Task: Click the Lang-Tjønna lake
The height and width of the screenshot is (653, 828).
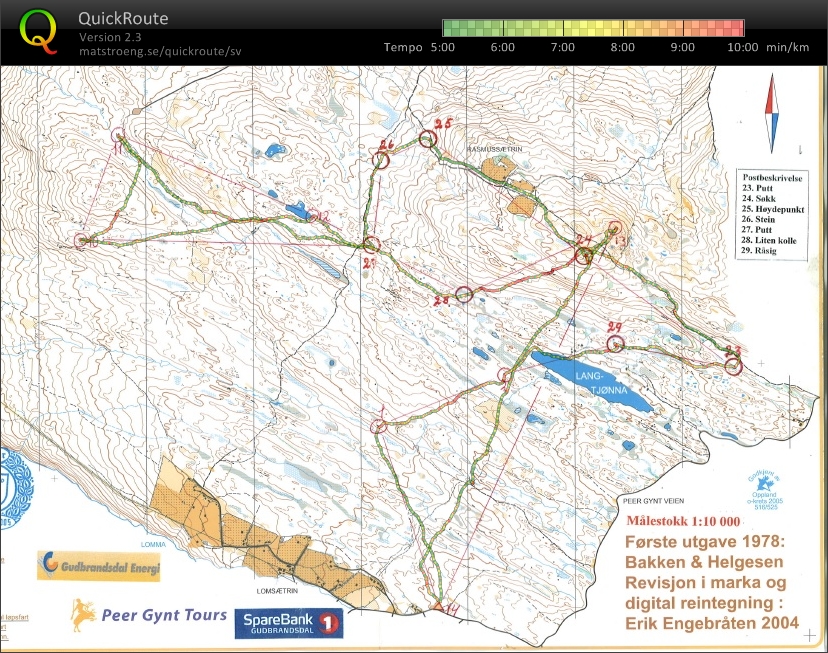Action: [592, 381]
